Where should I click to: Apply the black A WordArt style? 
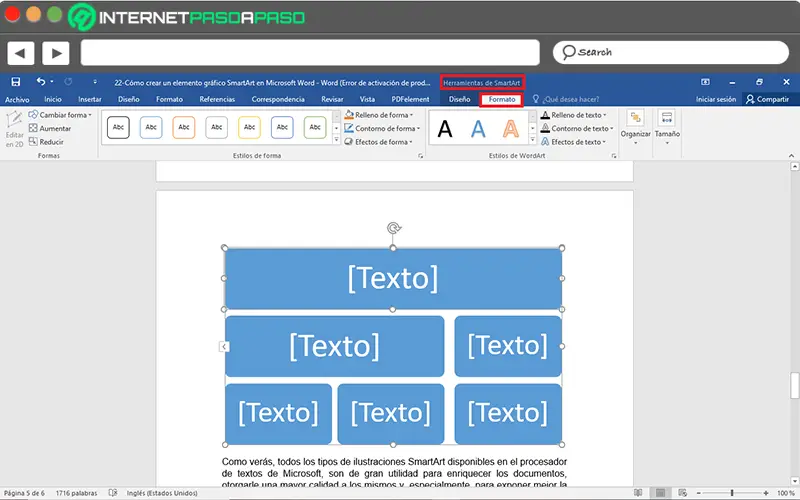coord(445,129)
